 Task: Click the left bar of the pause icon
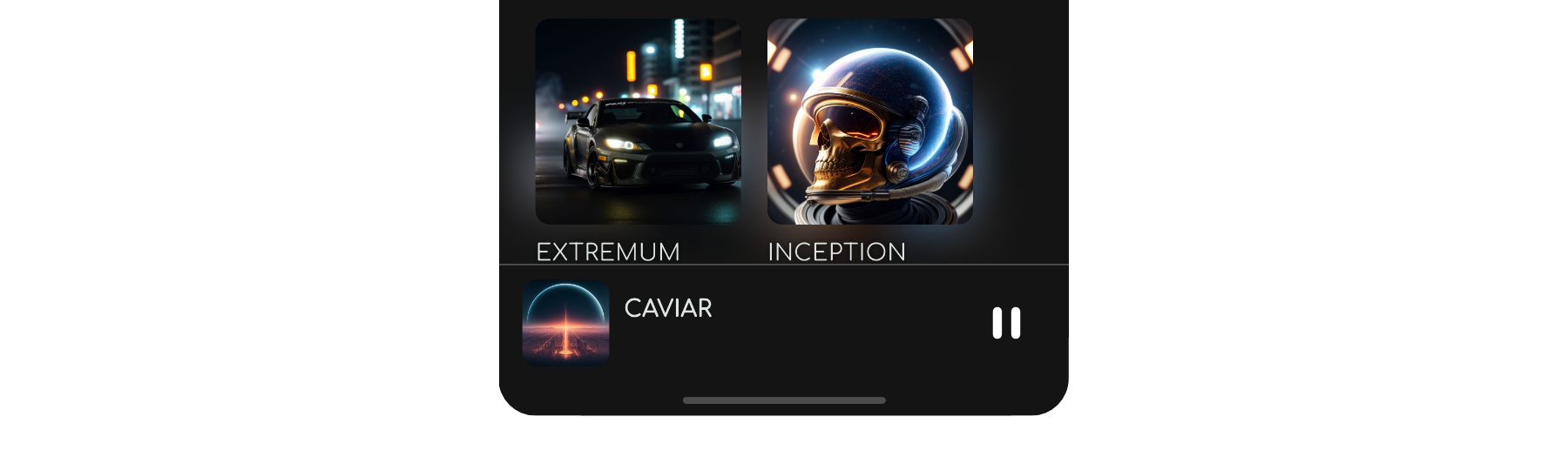pos(998,323)
